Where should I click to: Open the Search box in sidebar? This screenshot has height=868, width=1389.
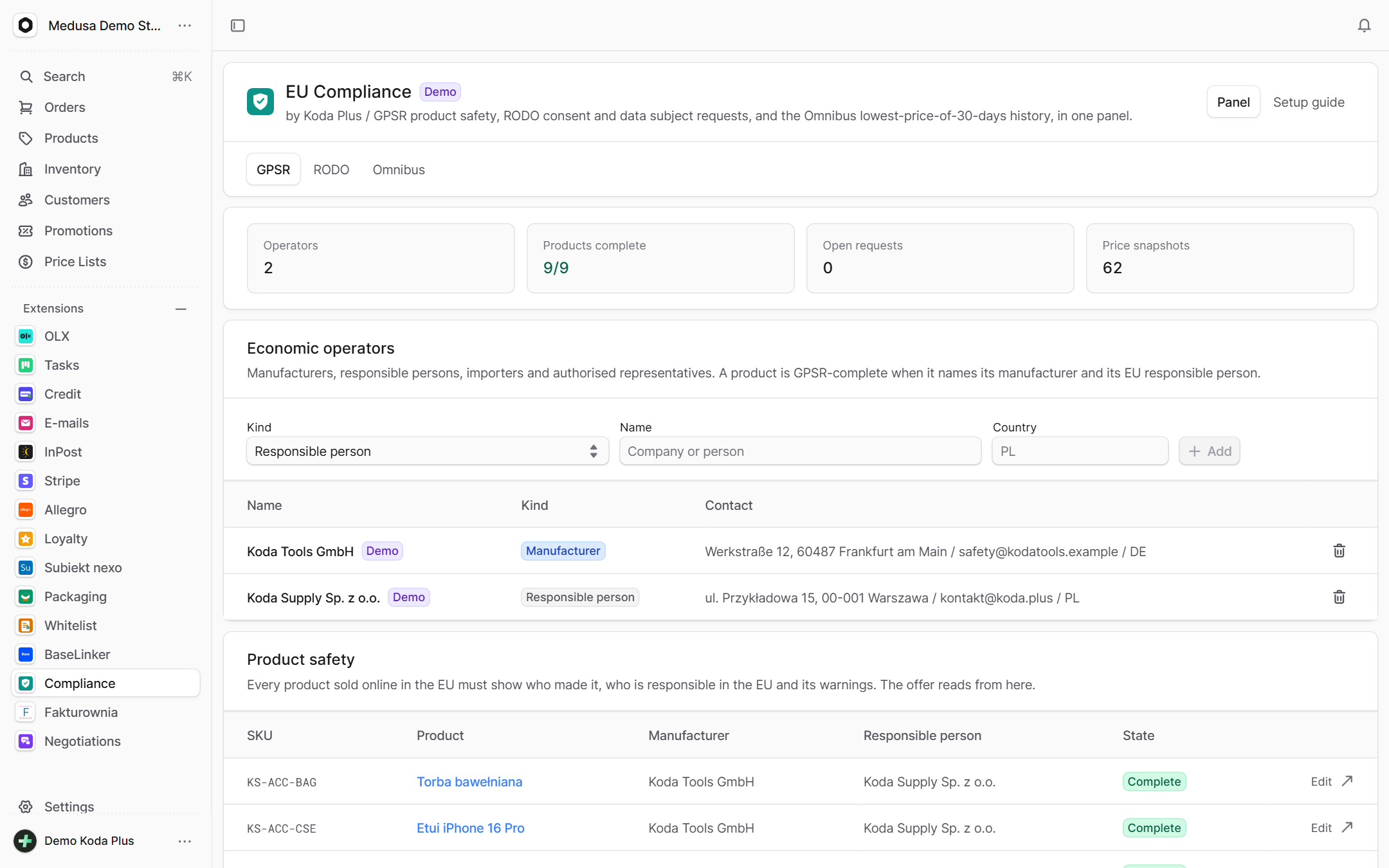(106, 77)
